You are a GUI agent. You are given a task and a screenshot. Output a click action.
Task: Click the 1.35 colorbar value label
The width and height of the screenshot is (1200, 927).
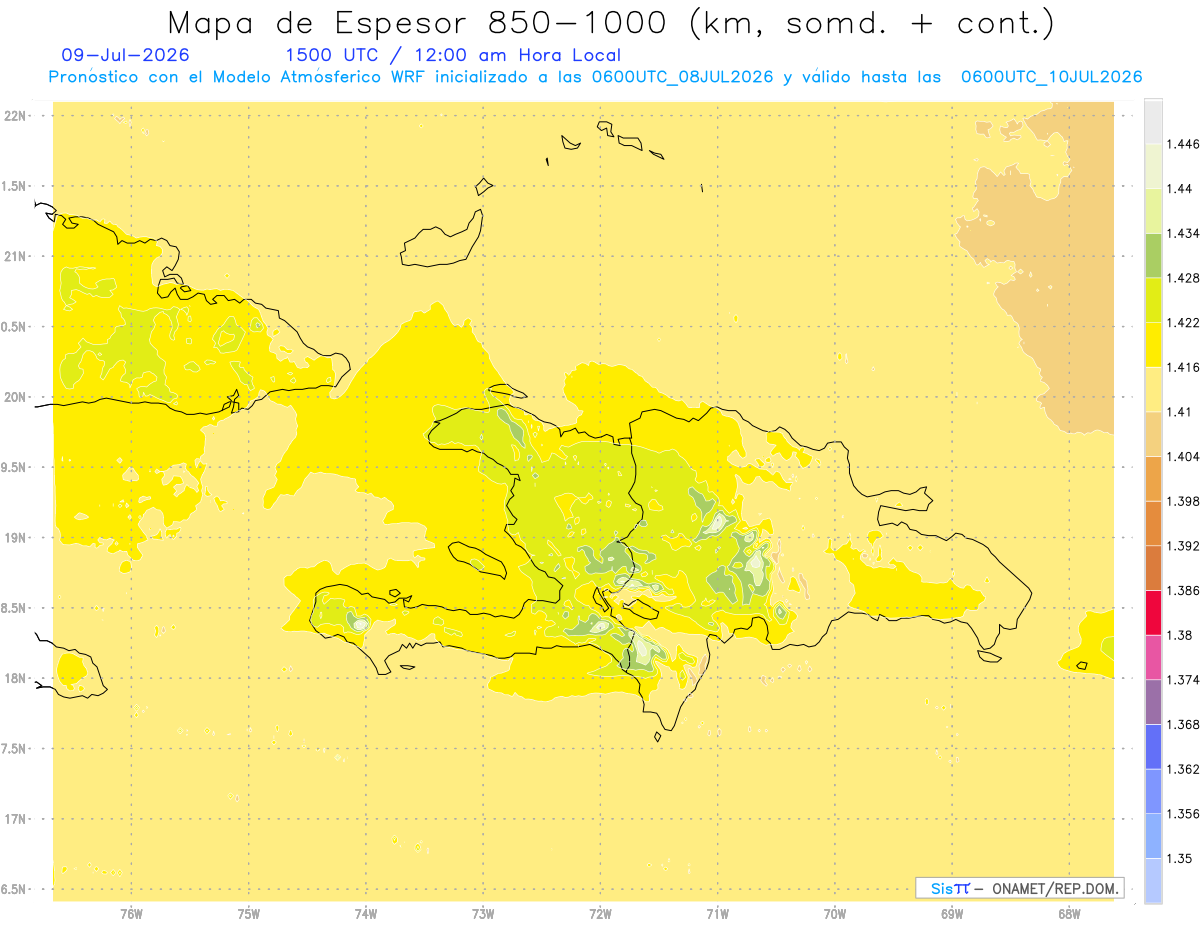coord(1180,858)
